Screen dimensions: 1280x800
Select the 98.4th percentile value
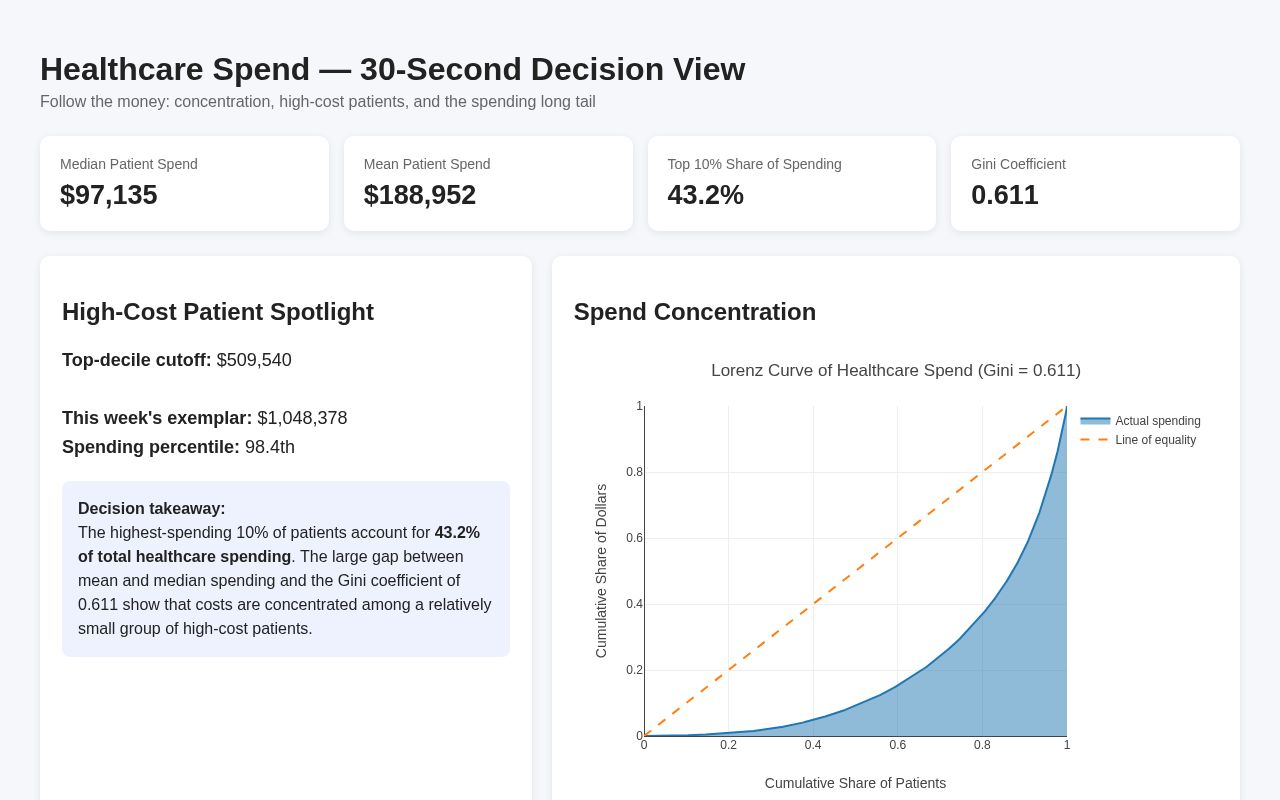click(270, 447)
